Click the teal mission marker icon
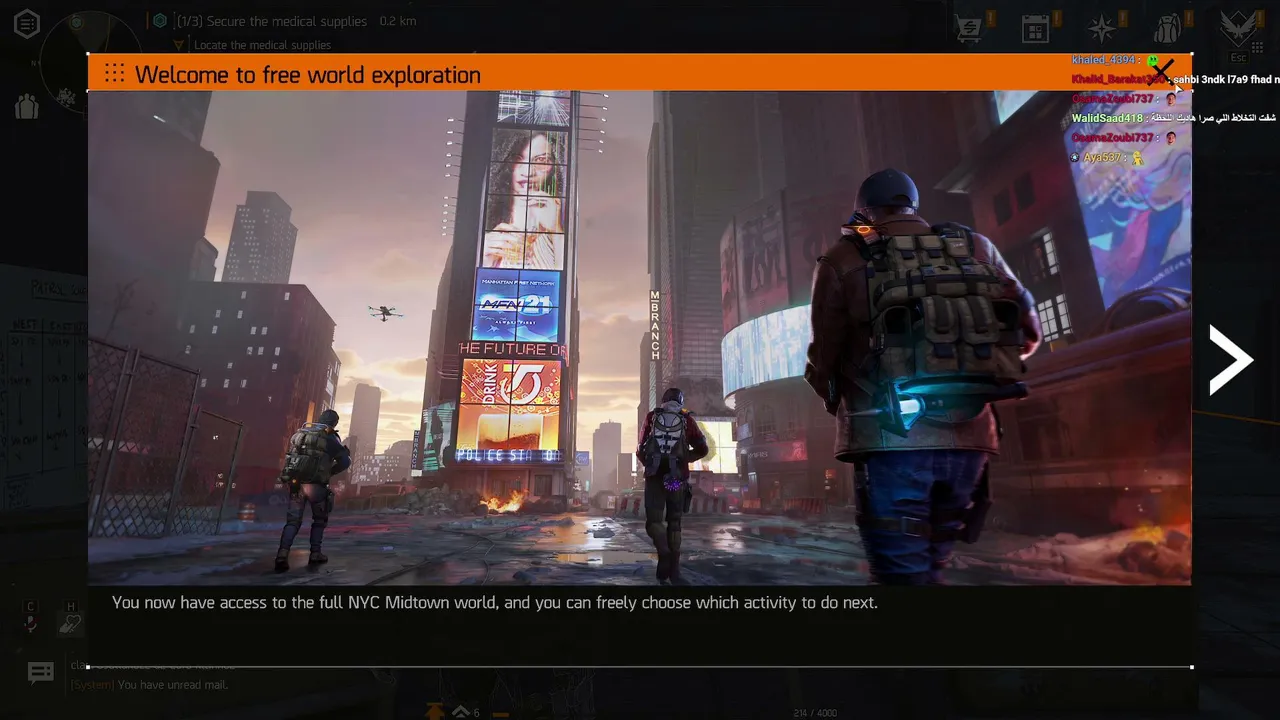This screenshot has height=720, width=1280. pos(159,21)
